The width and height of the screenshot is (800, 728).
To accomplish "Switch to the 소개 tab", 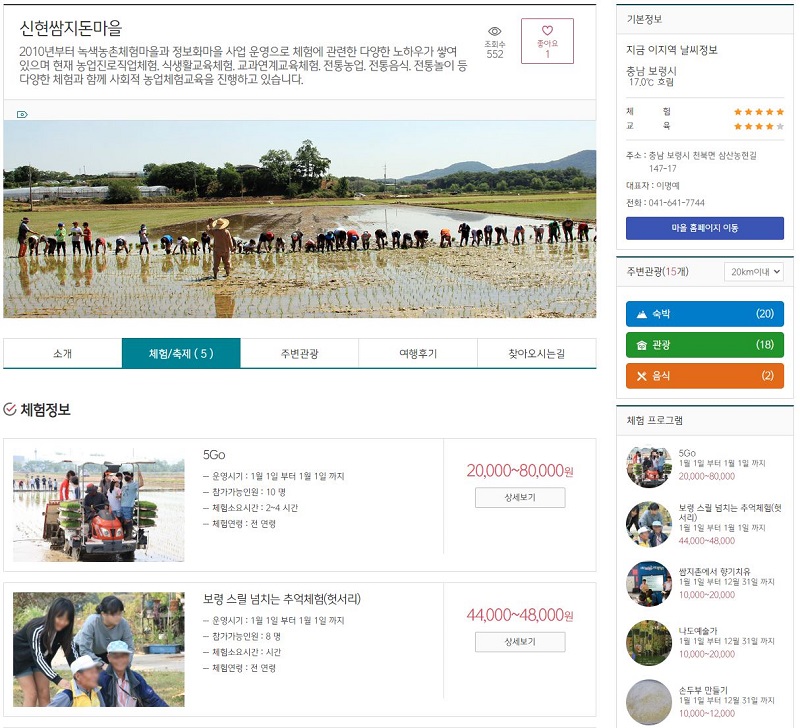I will [x=63, y=353].
